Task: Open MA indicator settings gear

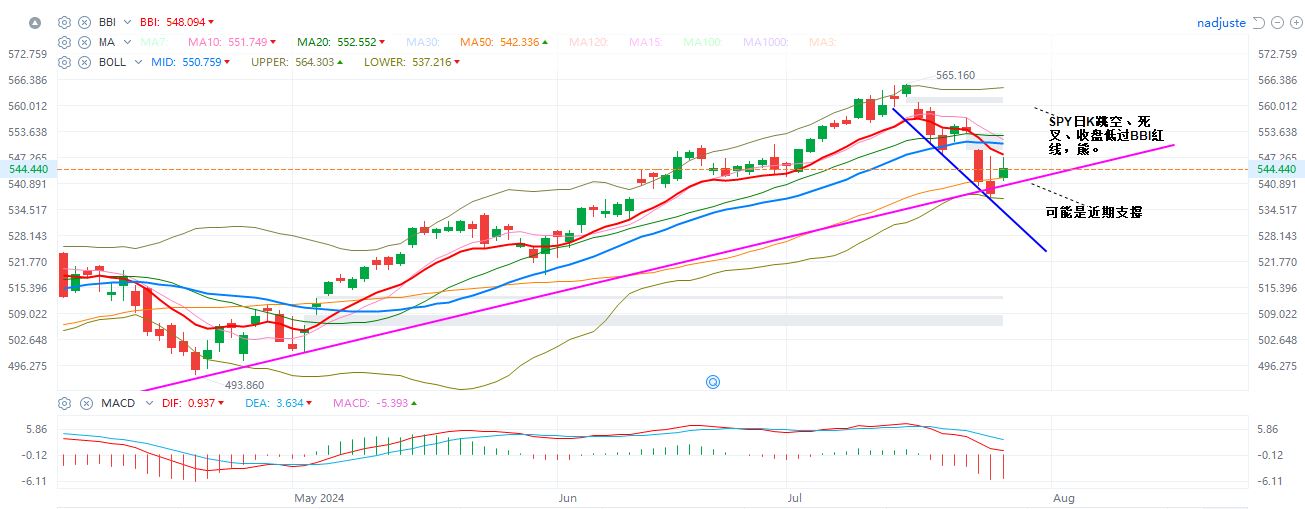Action: tap(65, 42)
